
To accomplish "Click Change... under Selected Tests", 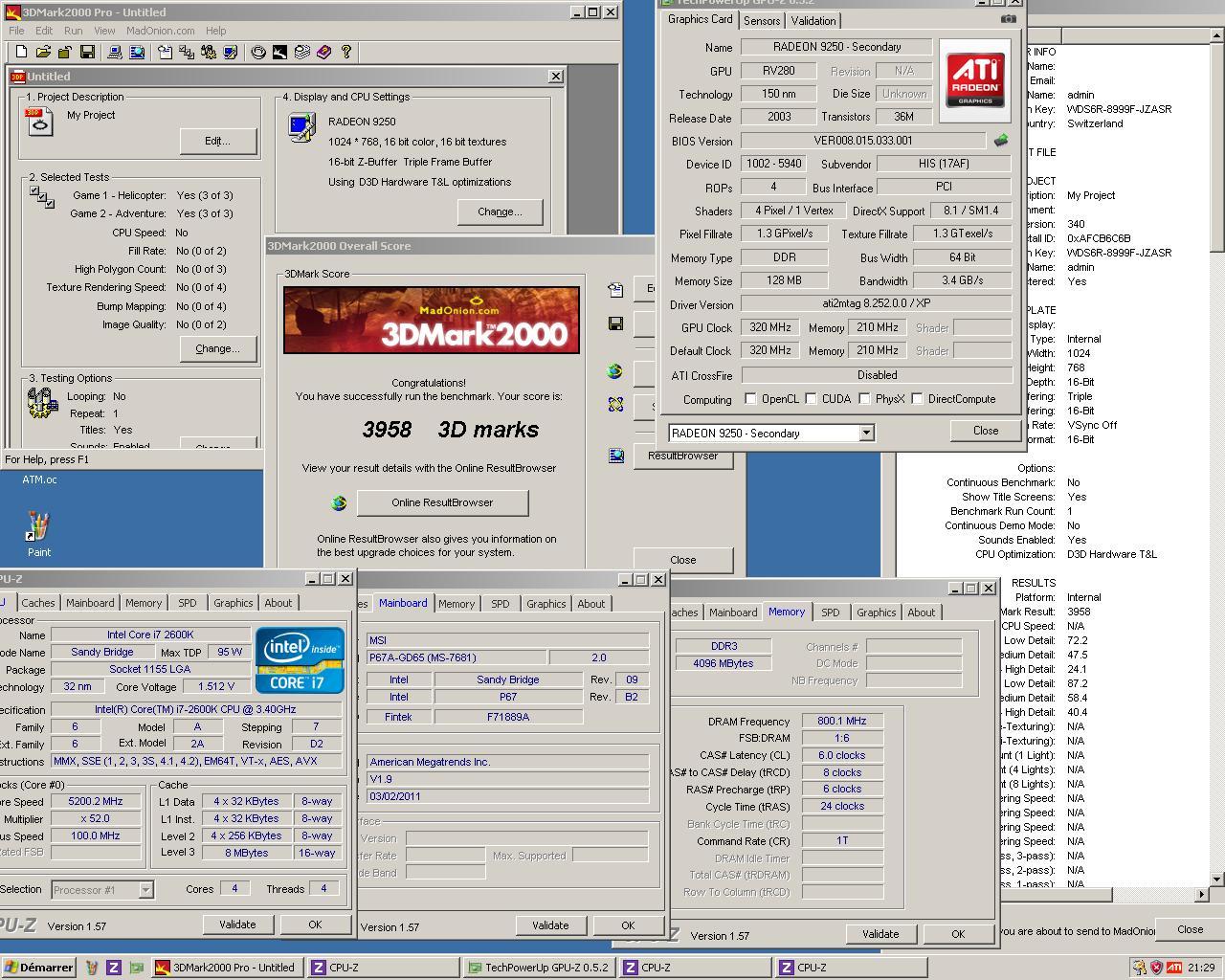I will point(217,348).
